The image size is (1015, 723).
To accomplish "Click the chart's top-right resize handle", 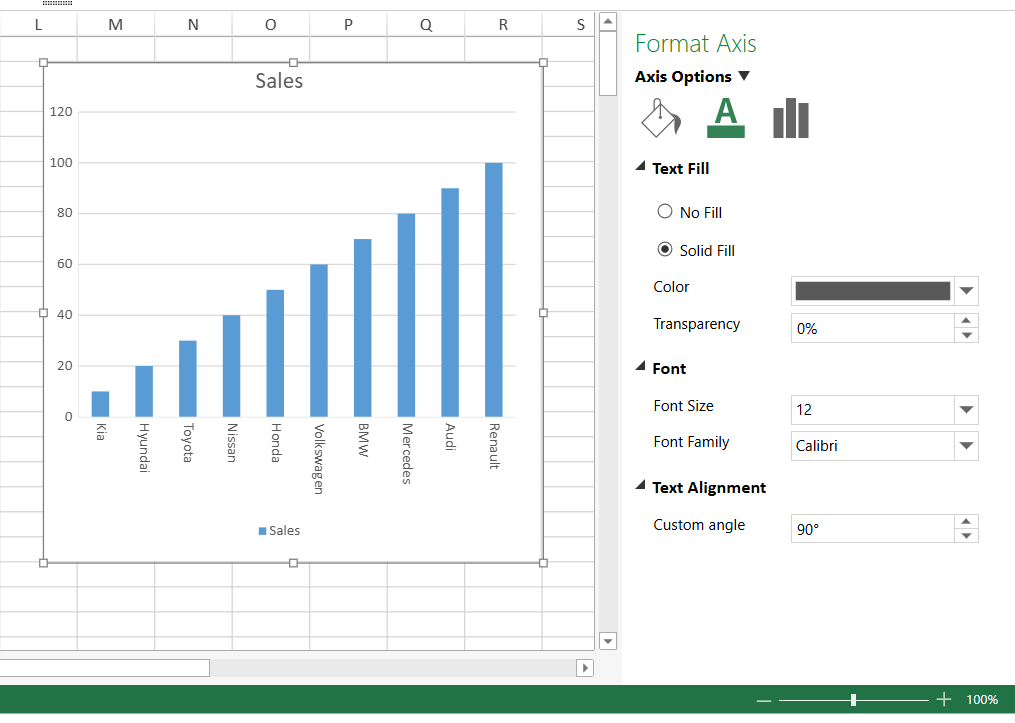I will tap(543, 63).
